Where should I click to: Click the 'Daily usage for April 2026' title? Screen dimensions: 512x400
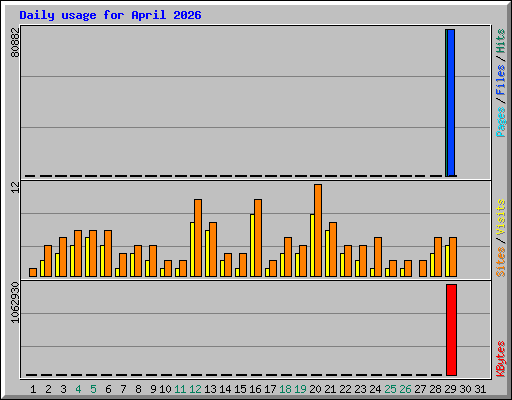pyautogui.click(x=110, y=15)
